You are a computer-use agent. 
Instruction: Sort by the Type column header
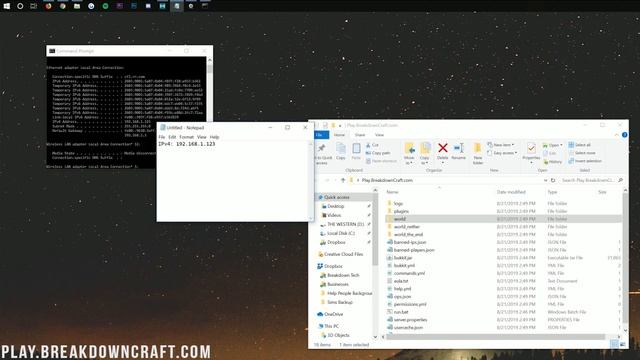(x=552, y=192)
